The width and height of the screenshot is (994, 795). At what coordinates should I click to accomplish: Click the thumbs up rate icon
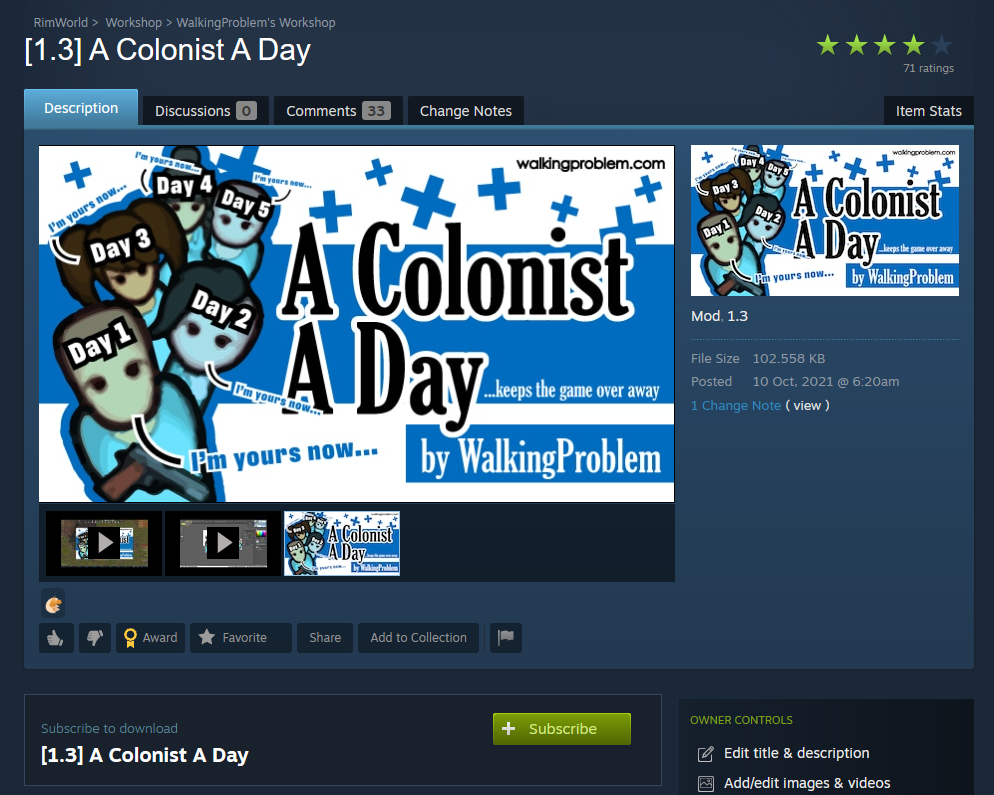56,638
